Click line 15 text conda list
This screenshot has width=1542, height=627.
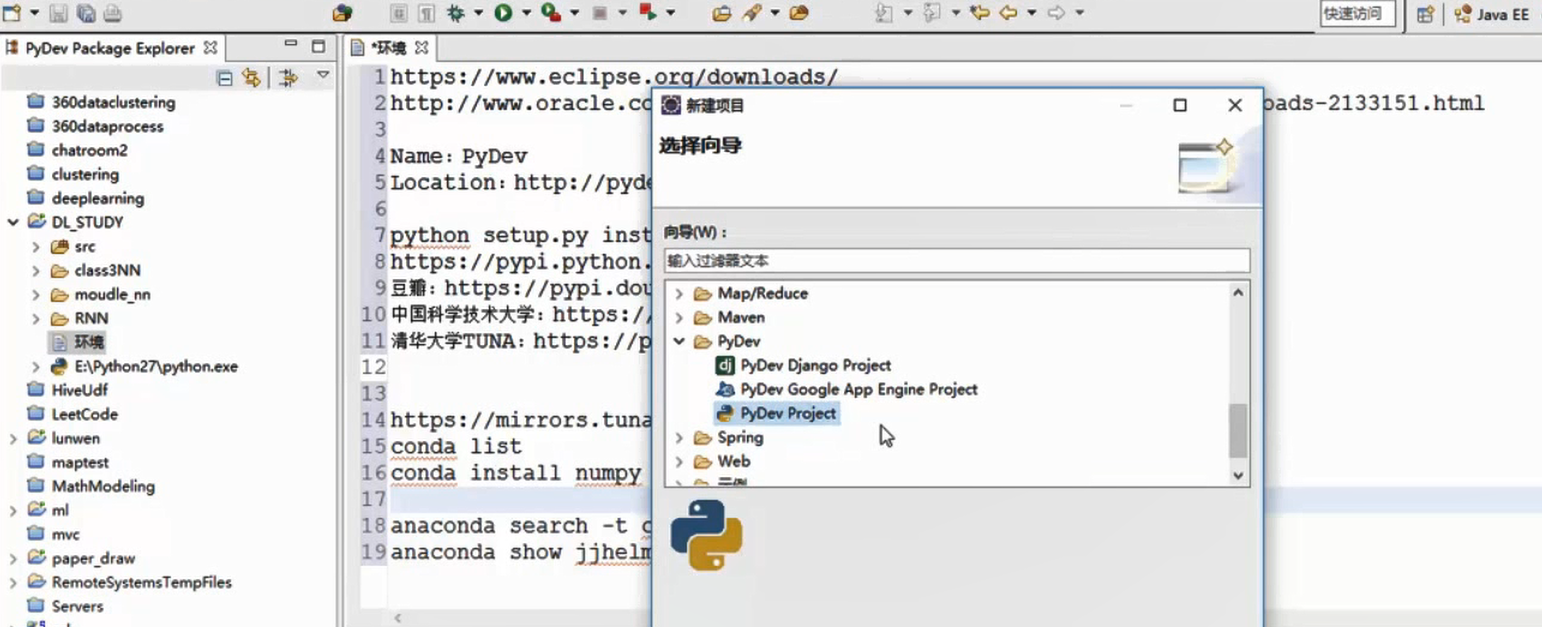coord(456,446)
